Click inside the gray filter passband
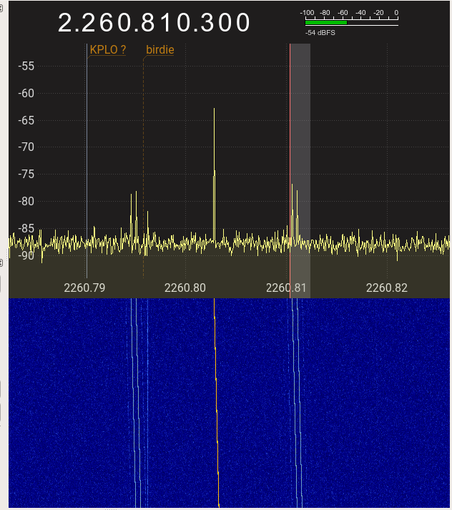452x510 pixels. pyautogui.click(x=301, y=133)
